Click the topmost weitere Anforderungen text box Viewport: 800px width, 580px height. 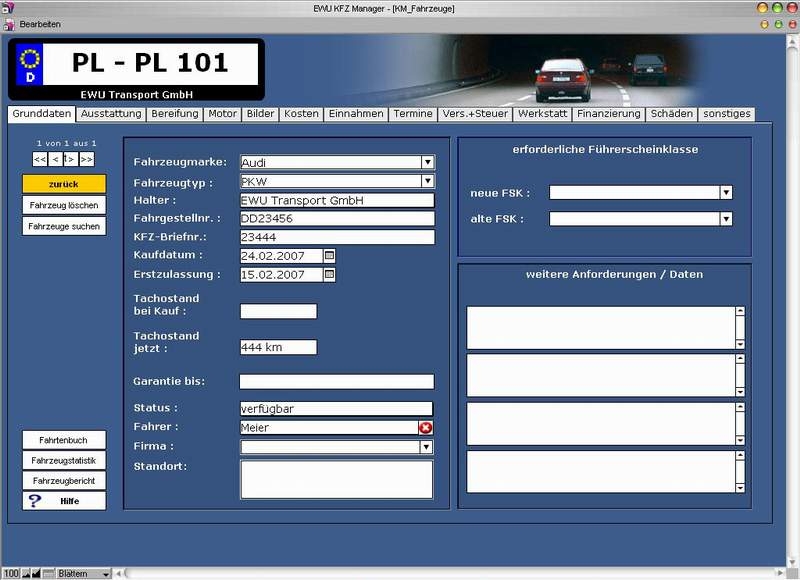tap(601, 327)
